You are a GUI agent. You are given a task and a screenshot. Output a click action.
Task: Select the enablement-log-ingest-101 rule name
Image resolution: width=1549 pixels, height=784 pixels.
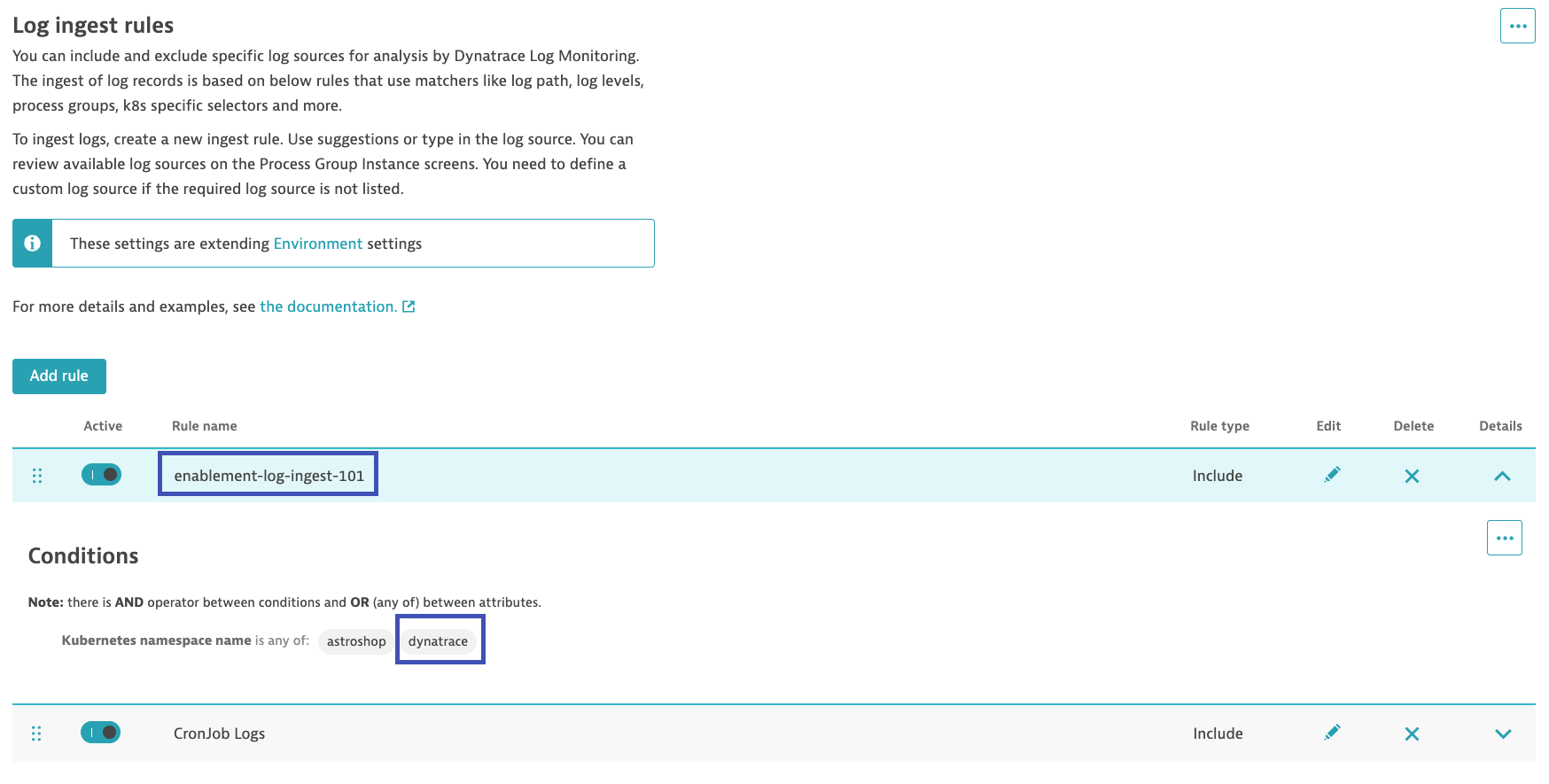(x=269, y=476)
